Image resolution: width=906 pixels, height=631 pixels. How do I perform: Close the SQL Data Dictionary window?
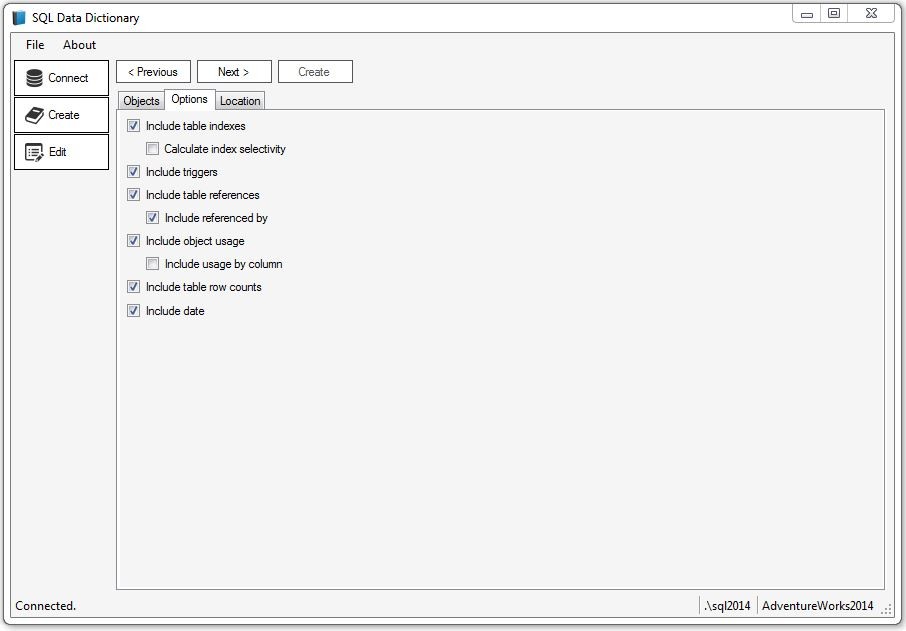point(872,13)
